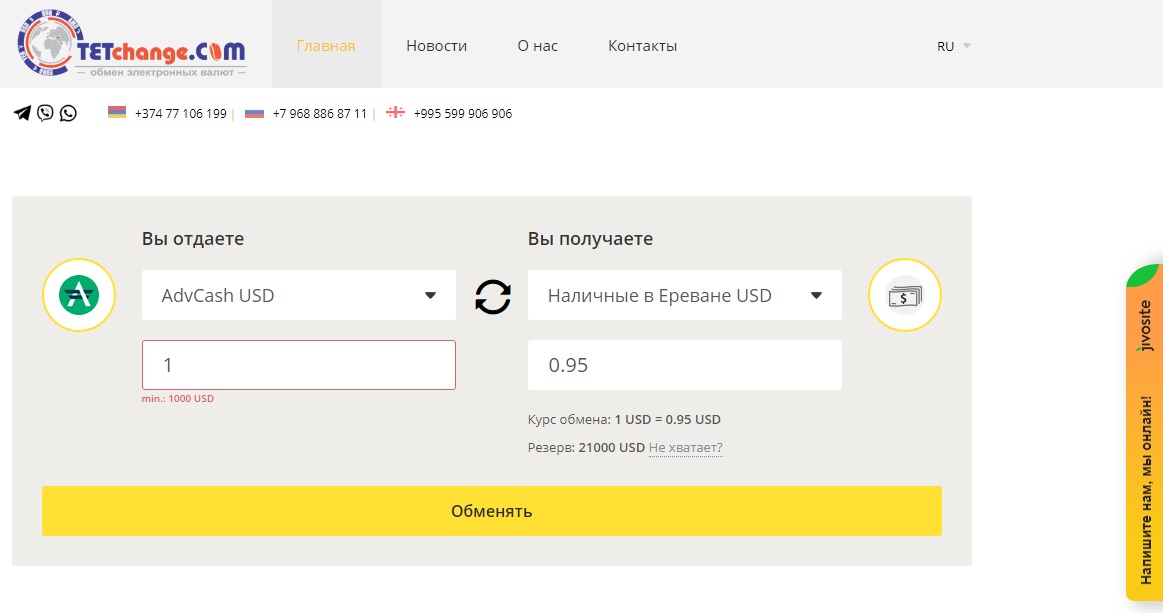Open WhatsApp chat icon
The image size is (1163, 613).
[x=68, y=113]
